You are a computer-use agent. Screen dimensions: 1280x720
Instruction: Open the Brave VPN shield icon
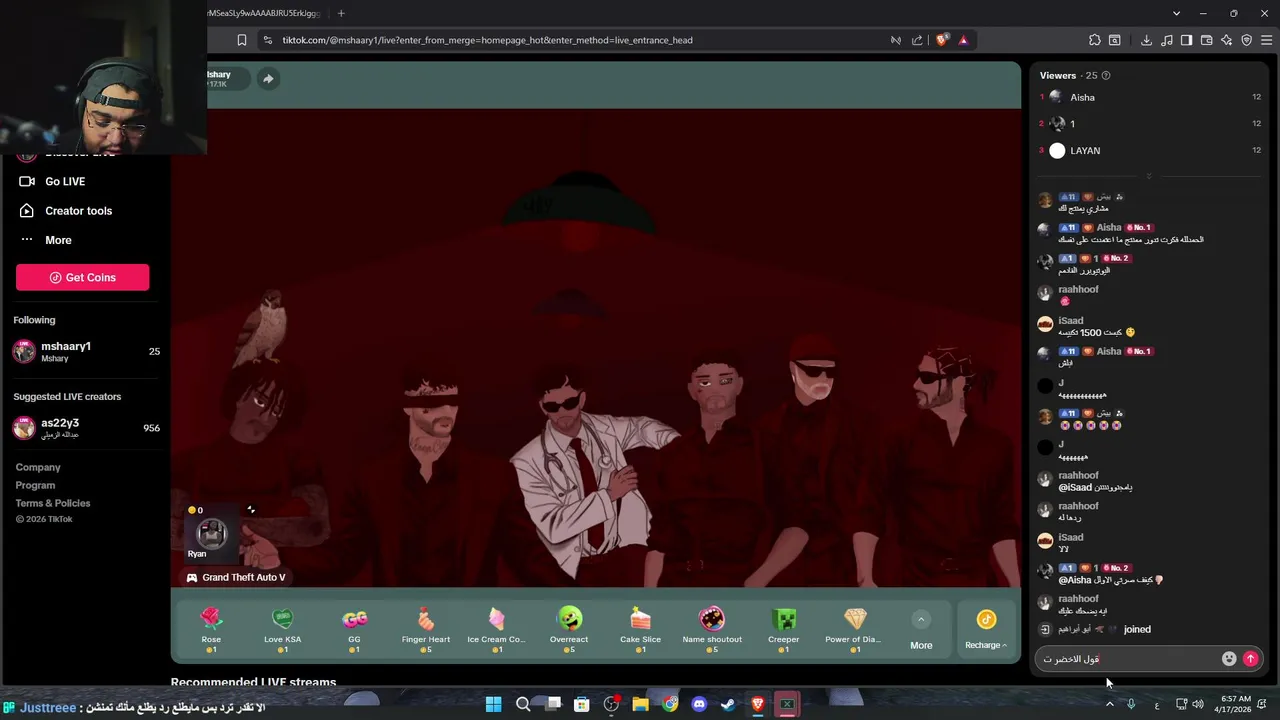[1246, 40]
